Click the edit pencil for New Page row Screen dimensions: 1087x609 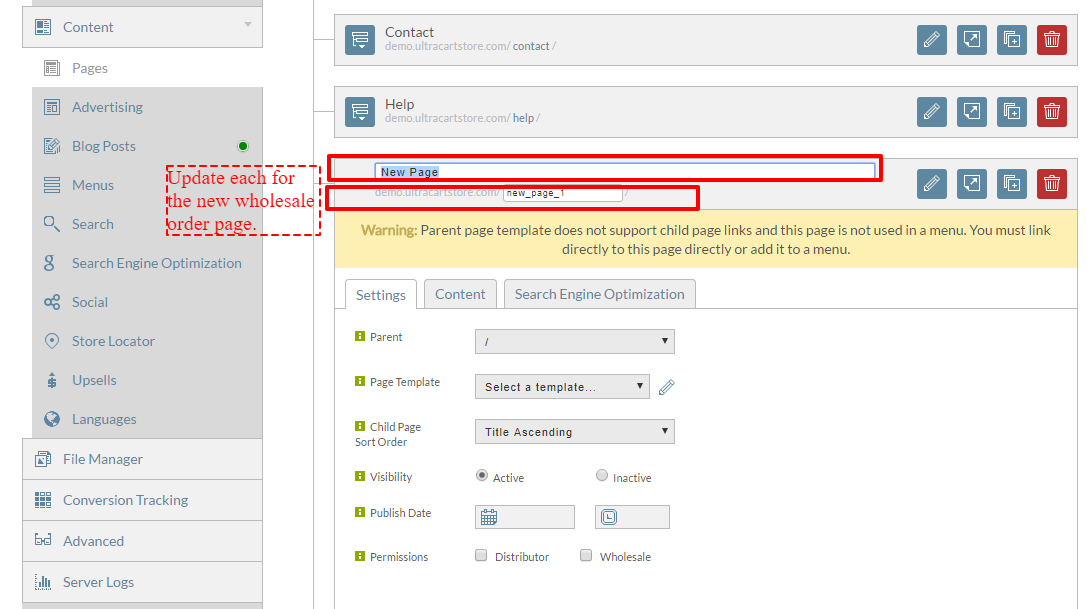pos(931,184)
